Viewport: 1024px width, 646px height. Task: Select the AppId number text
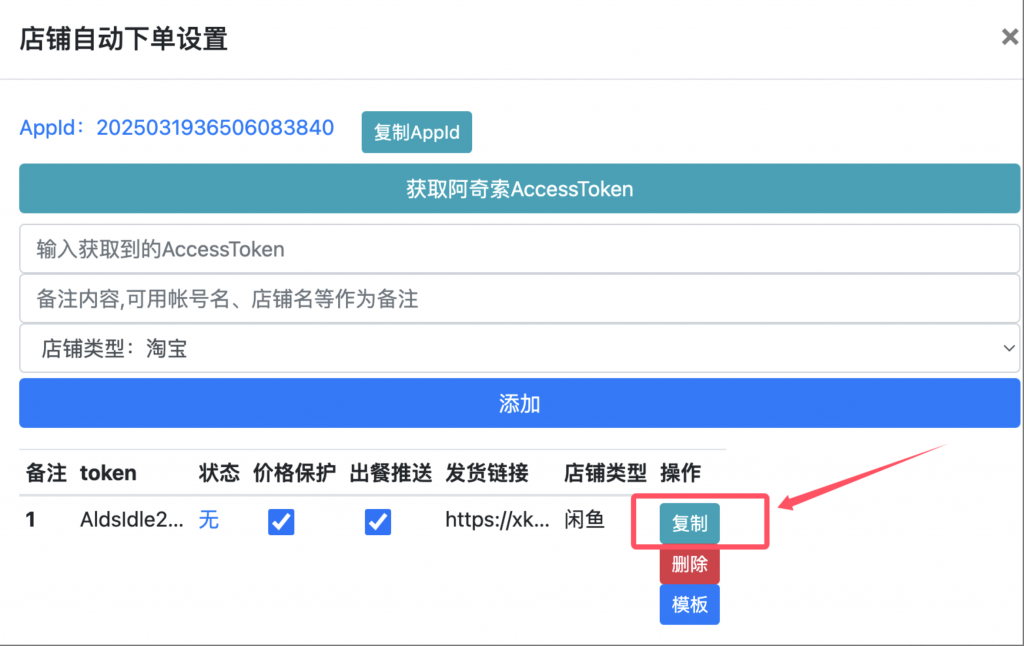pyautogui.click(x=215, y=127)
